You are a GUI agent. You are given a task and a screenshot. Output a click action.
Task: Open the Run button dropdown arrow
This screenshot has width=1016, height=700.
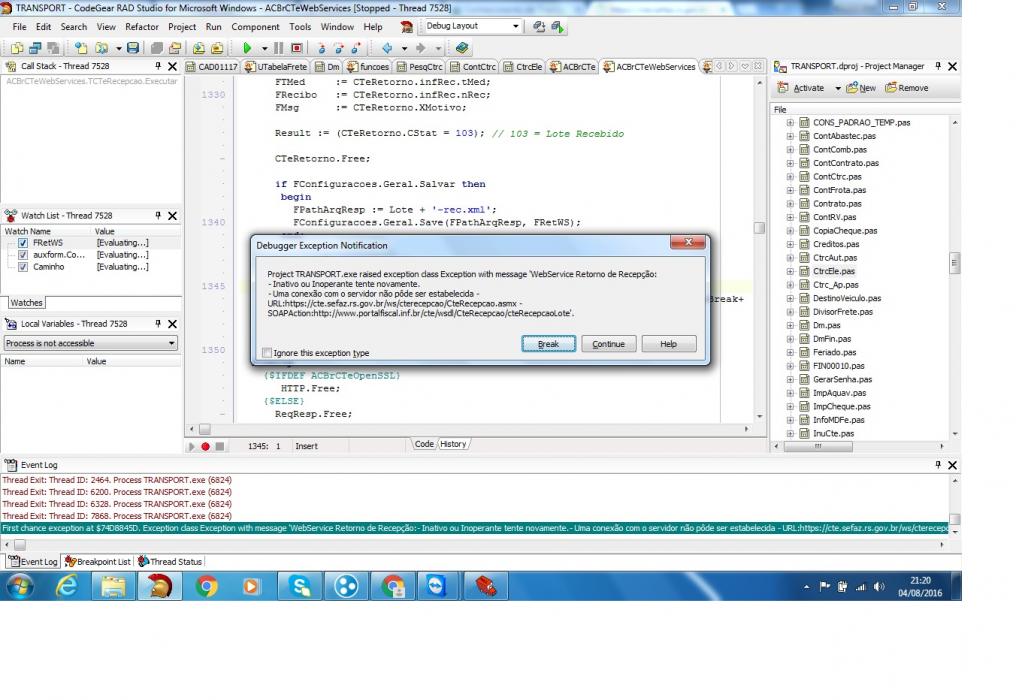point(264,48)
